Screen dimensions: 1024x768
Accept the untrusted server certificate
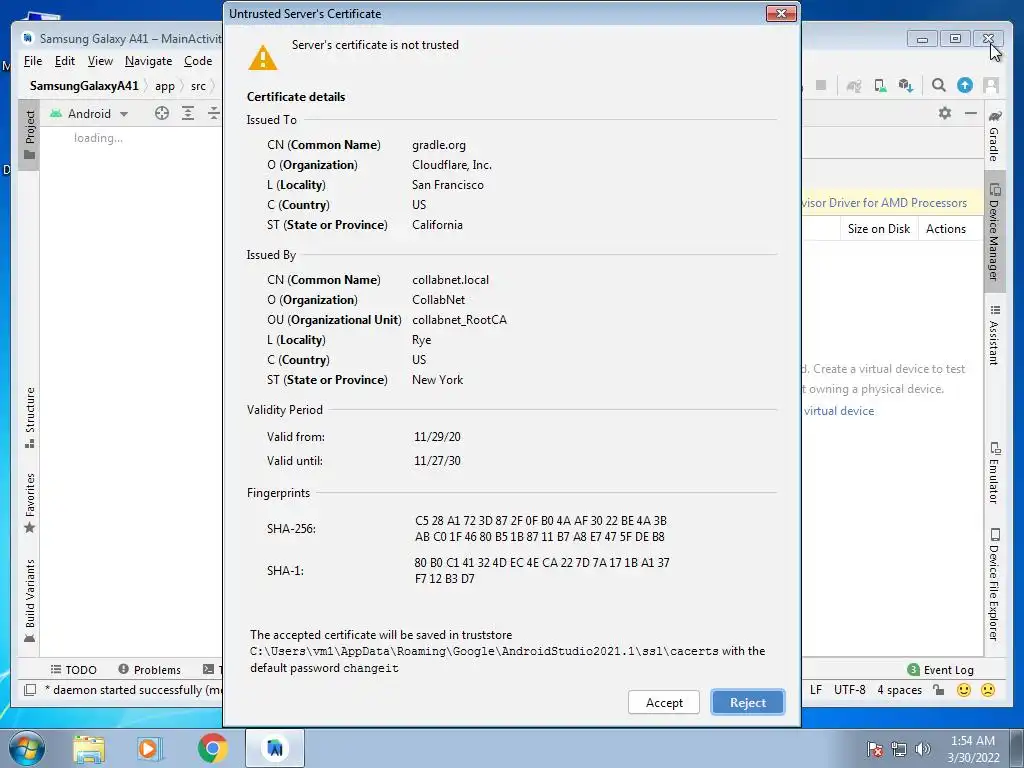tap(664, 703)
